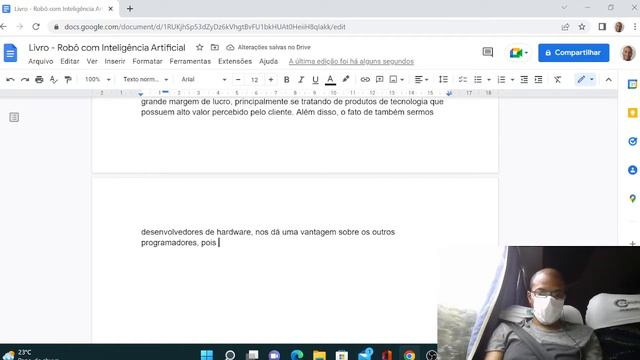
Task: Open the editing mode dropdown
Action: [585, 80]
